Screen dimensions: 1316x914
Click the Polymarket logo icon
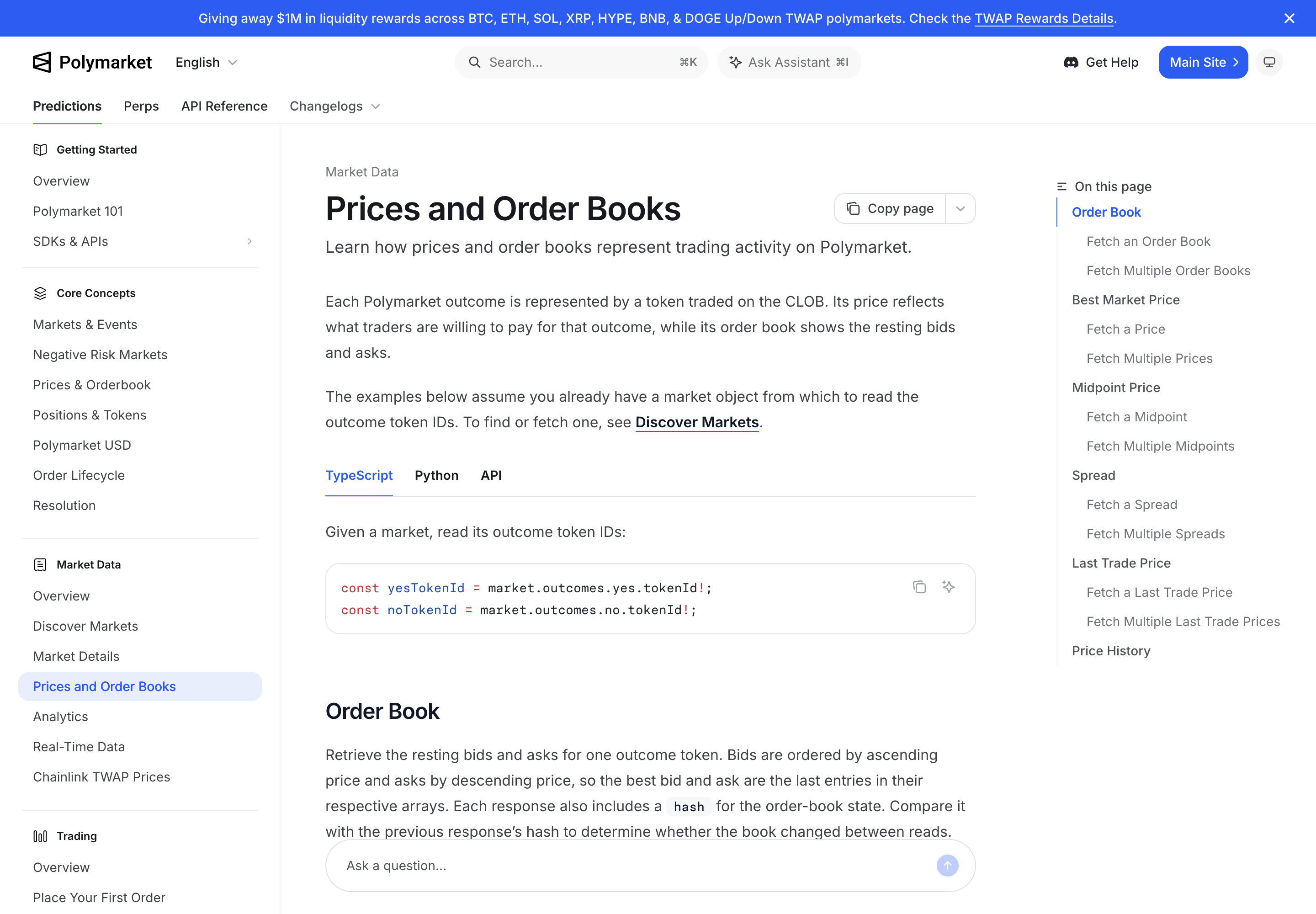(x=42, y=62)
